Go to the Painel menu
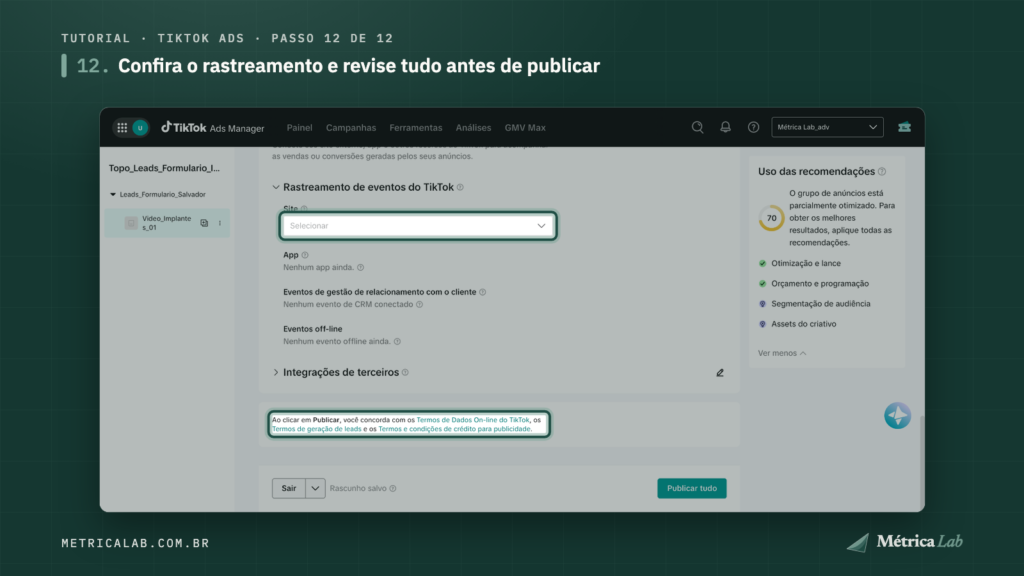 (x=300, y=128)
